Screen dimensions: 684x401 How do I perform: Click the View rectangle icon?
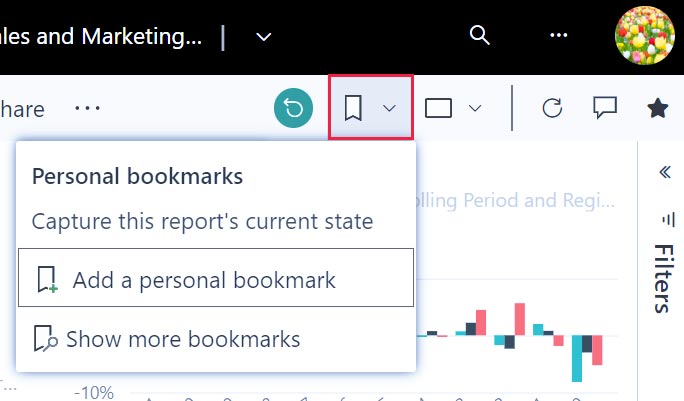coord(438,108)
